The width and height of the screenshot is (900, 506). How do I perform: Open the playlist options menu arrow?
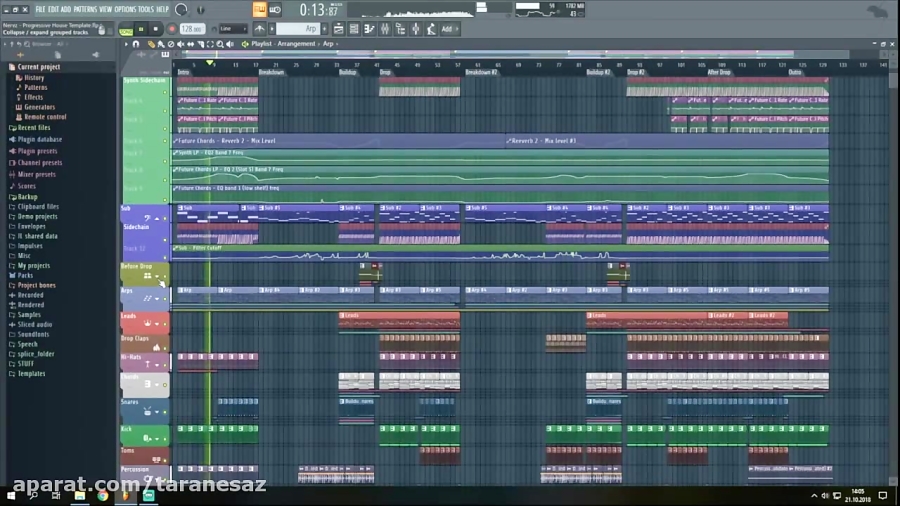pos(127,44)
